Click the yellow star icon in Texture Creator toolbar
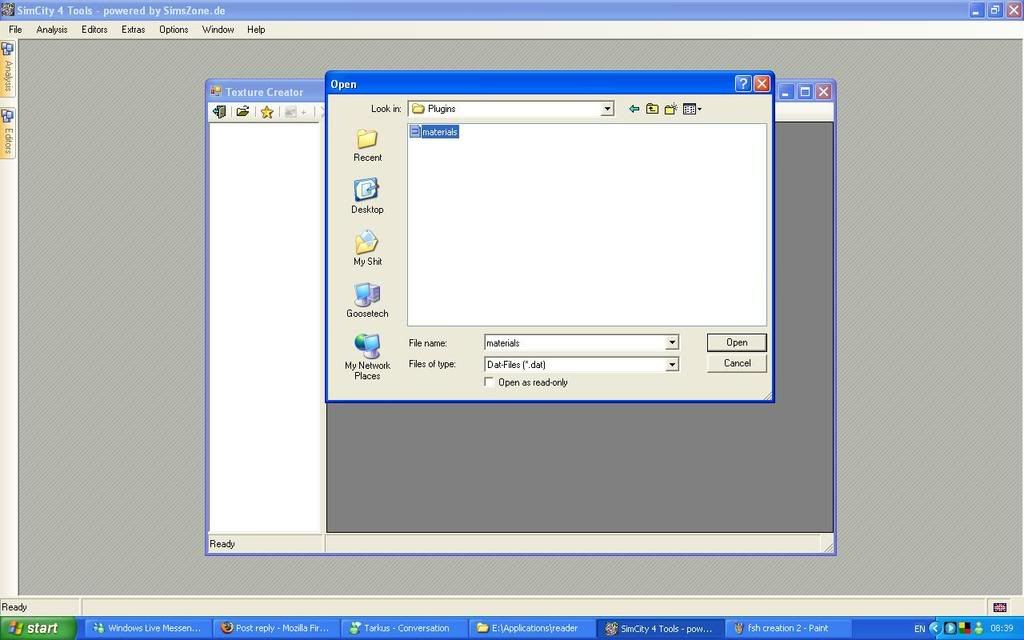The height and width of the screenshot is (640, 1024). (x=266, y=112)
